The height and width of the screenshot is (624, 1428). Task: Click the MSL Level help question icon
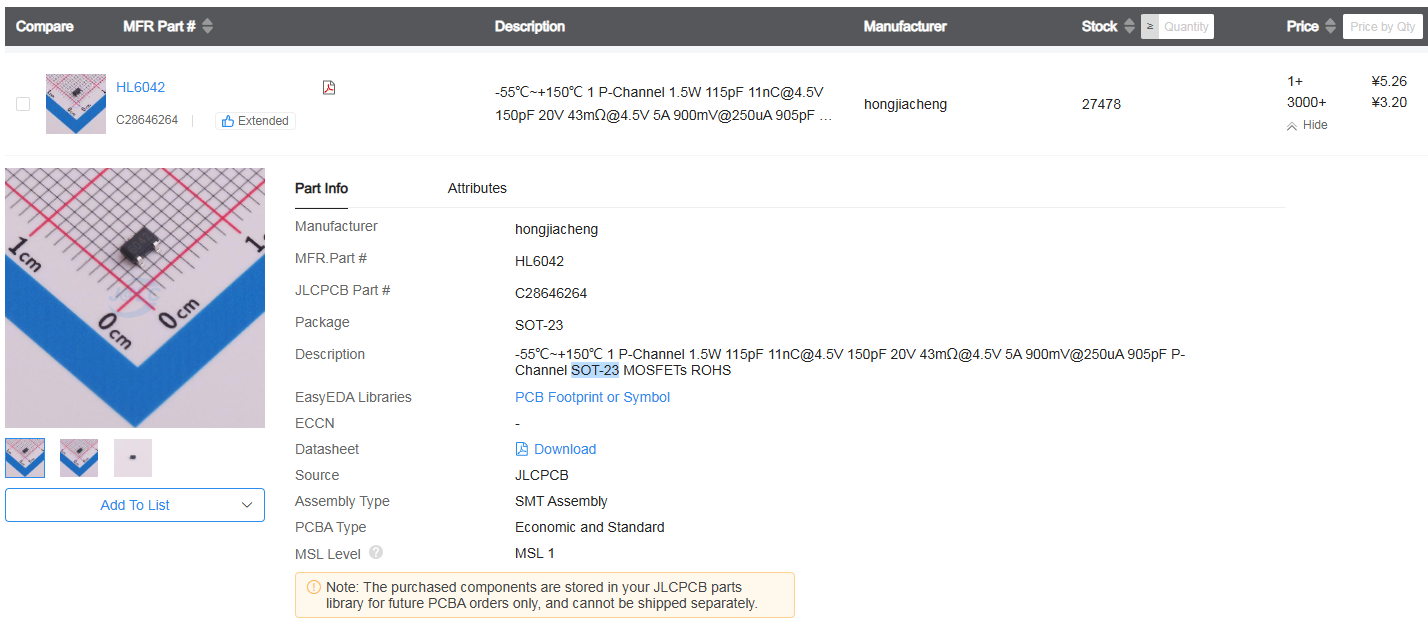(x=376, y=552)
